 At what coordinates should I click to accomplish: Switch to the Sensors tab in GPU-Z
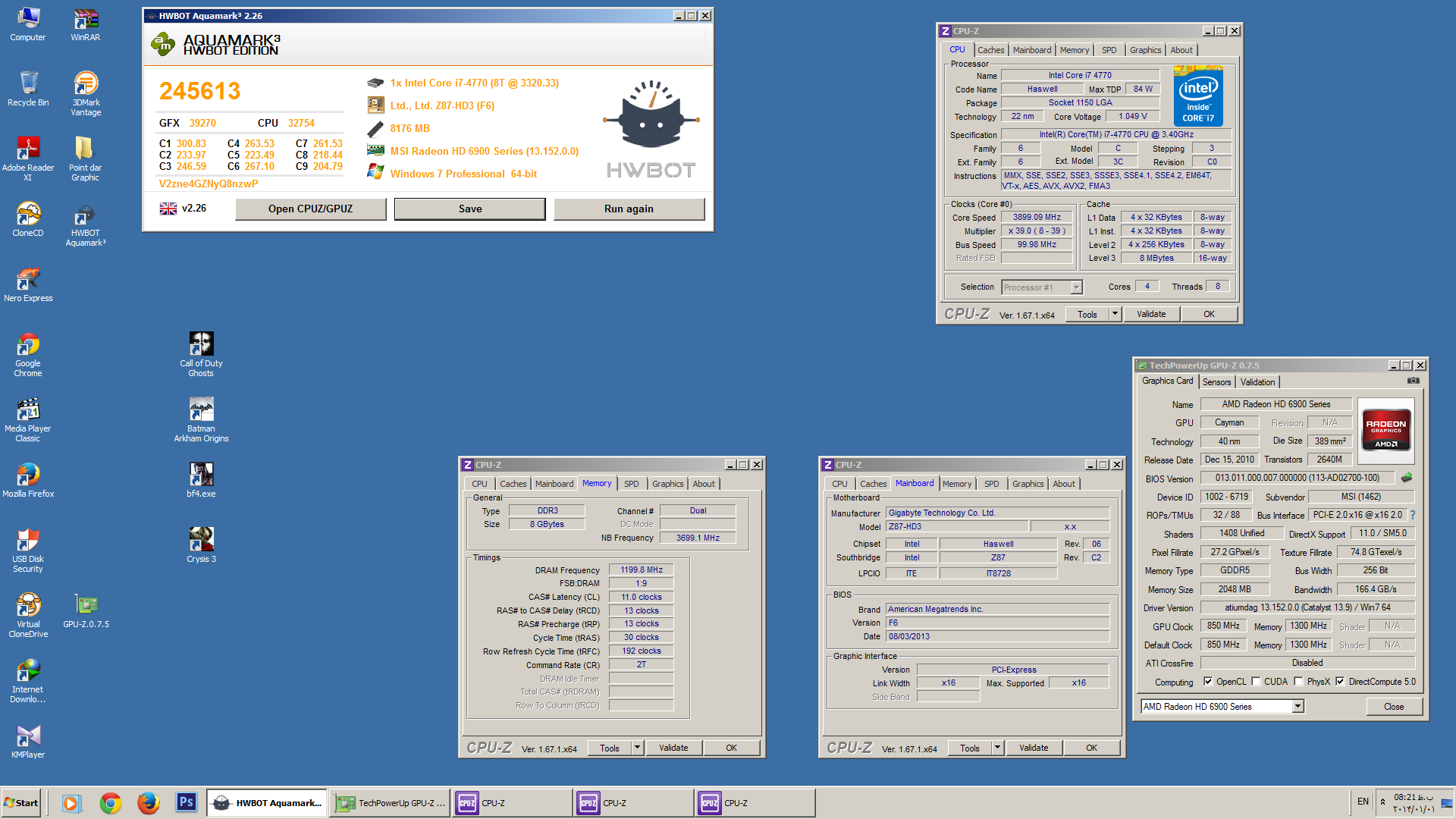tap(1216, 382)
